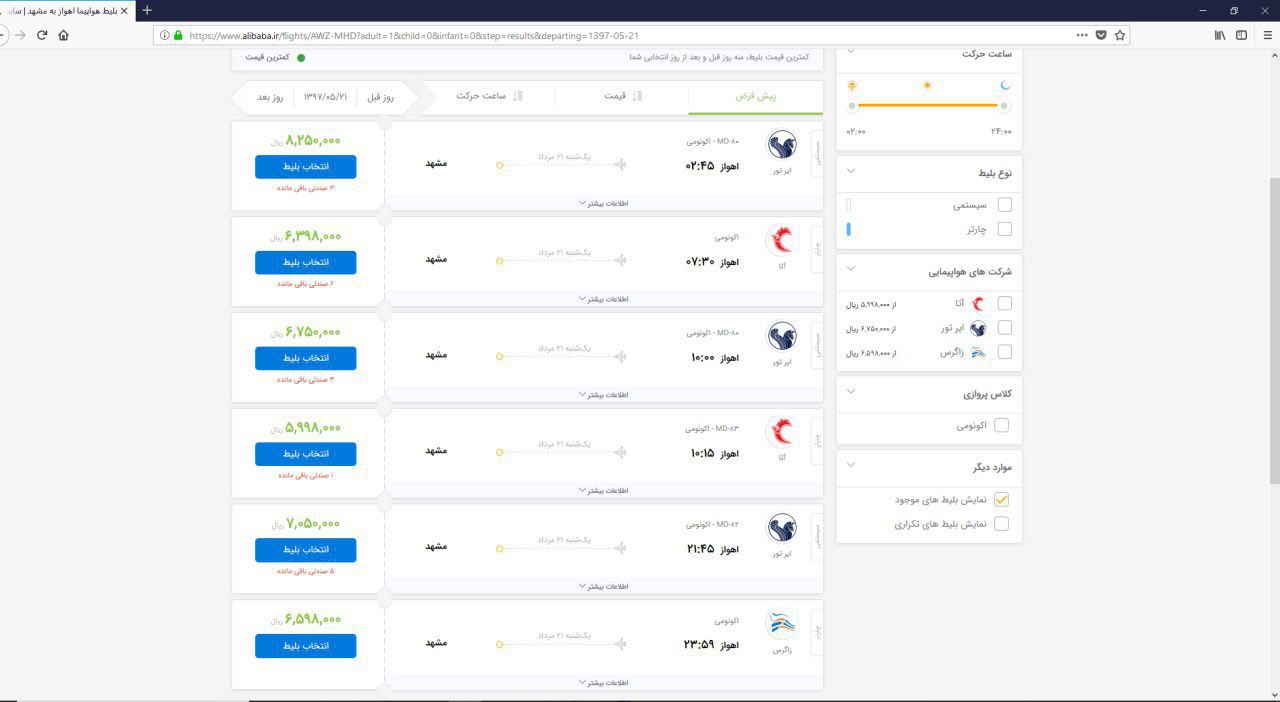The image size is (1280, 702).
Task: Open the Firefox library icon
Action: click(x=1220, y=35)
